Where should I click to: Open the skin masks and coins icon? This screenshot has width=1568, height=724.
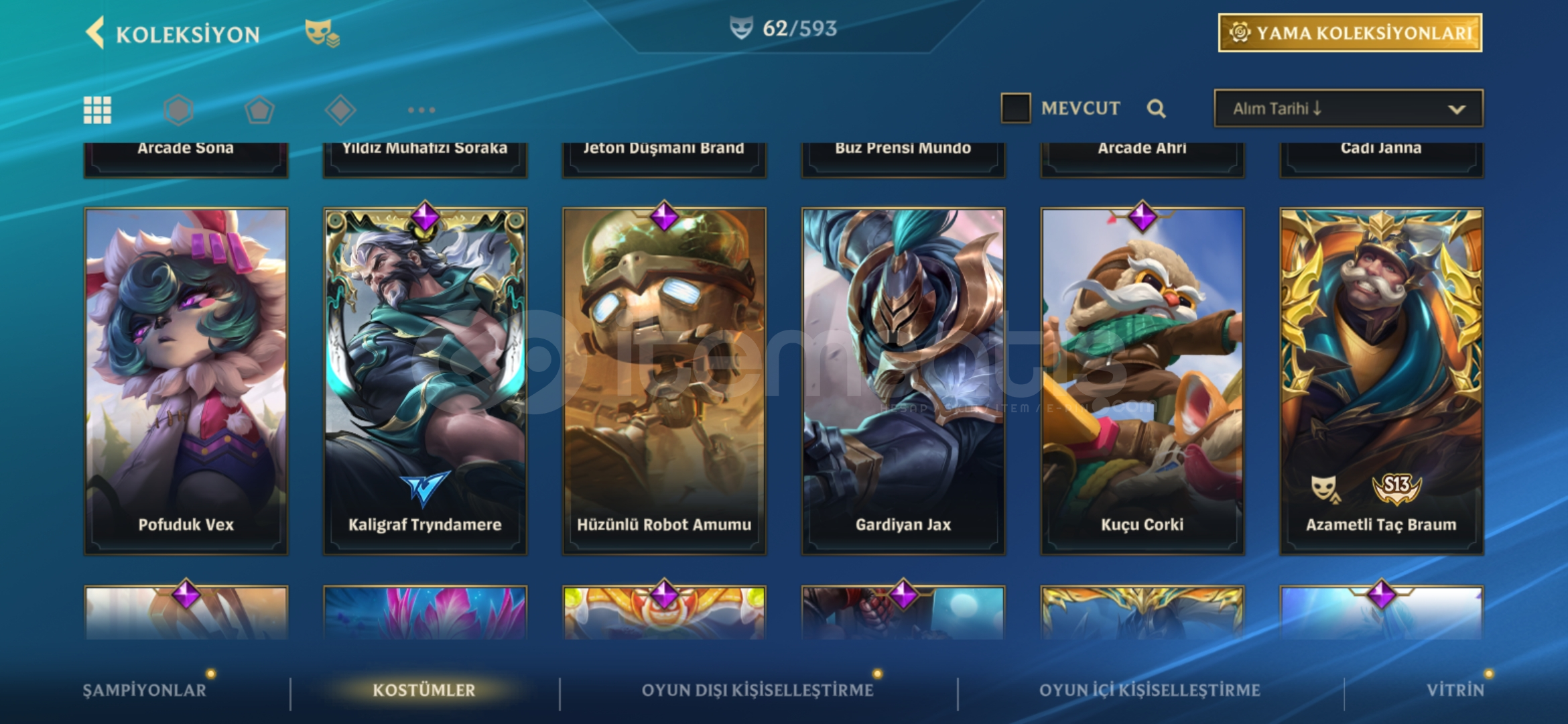pyautogui.click(x=322, y=33)
